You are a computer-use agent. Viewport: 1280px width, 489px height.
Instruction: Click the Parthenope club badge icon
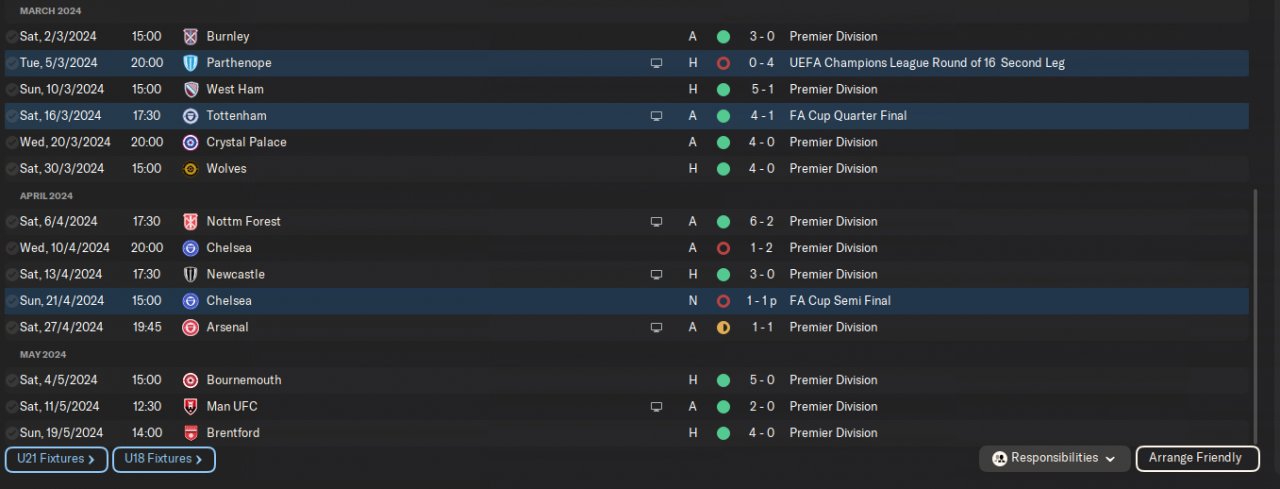(x=190, y=63)
